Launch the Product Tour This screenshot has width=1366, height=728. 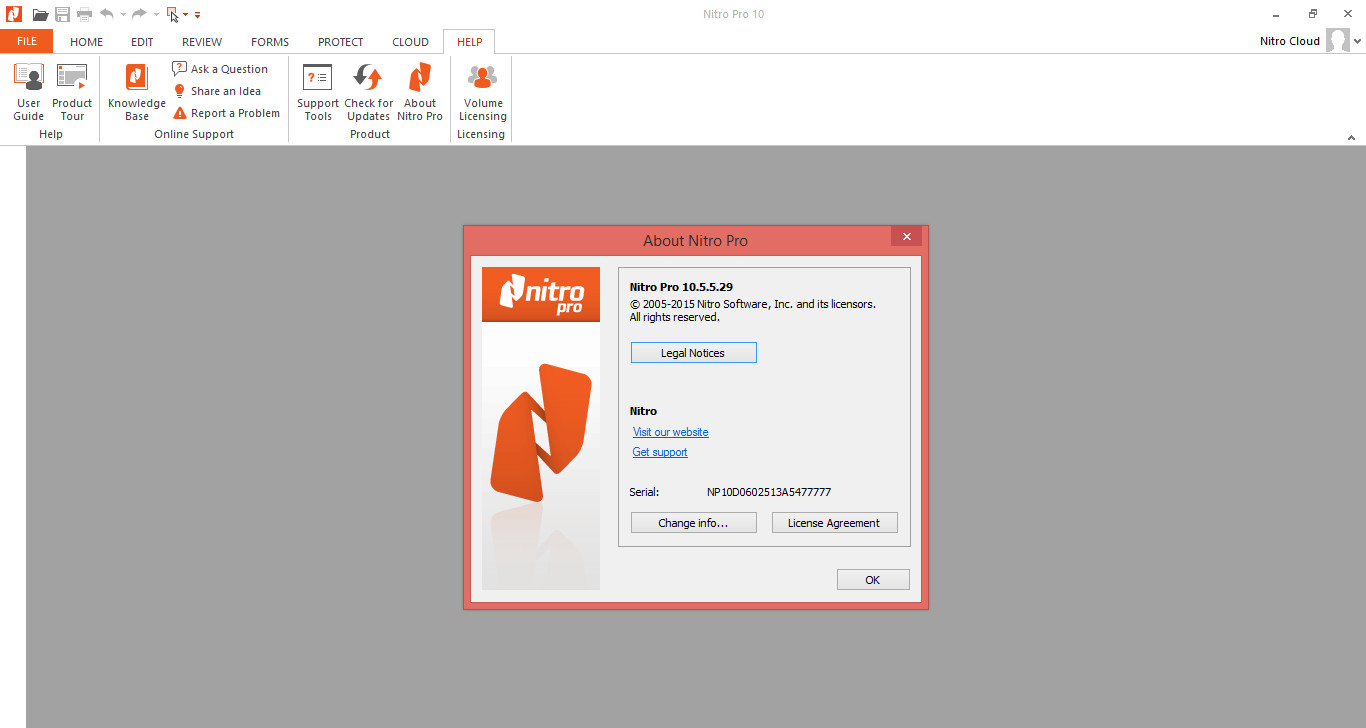[72, 92]
